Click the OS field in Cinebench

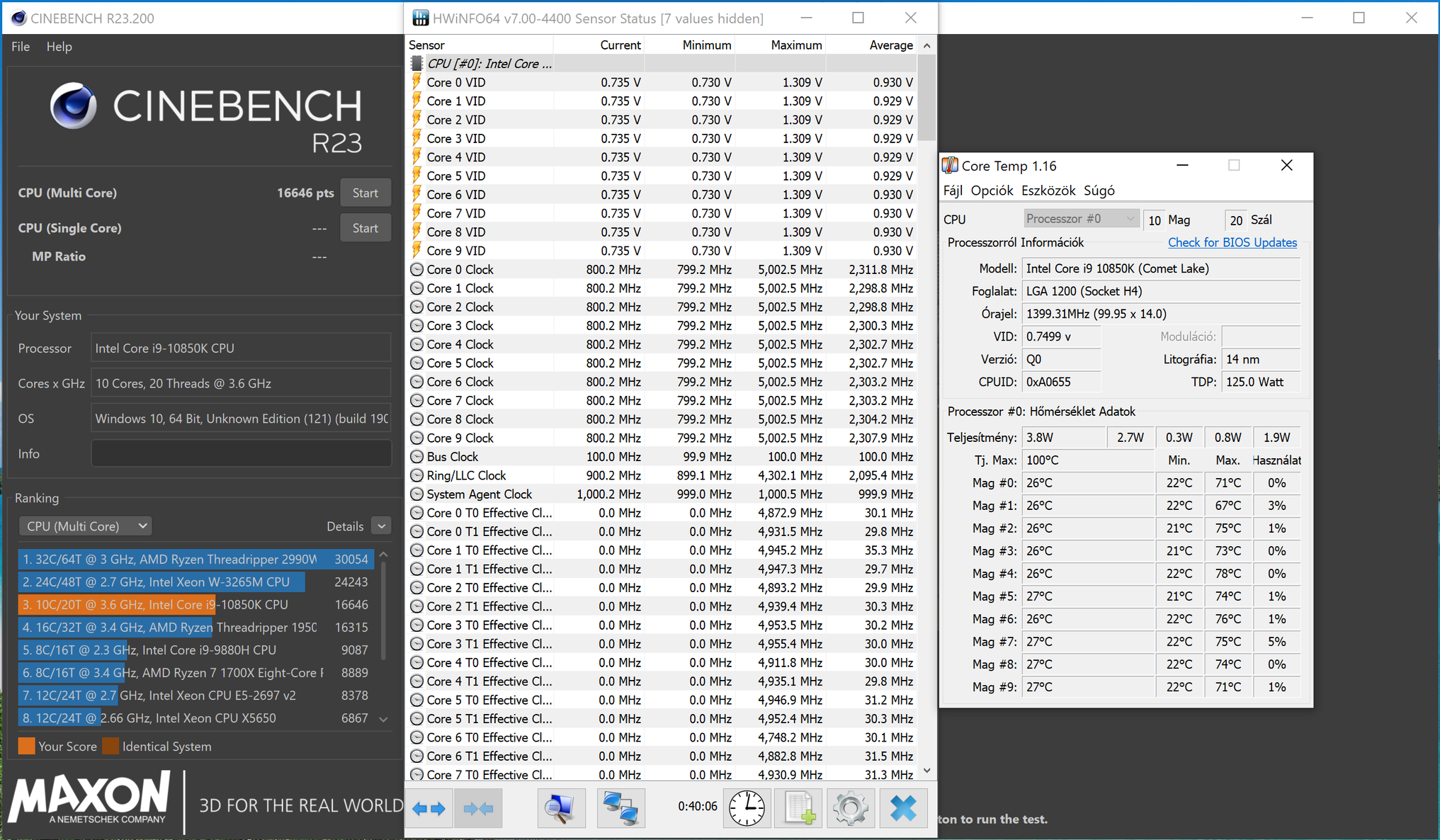(242, 419)
